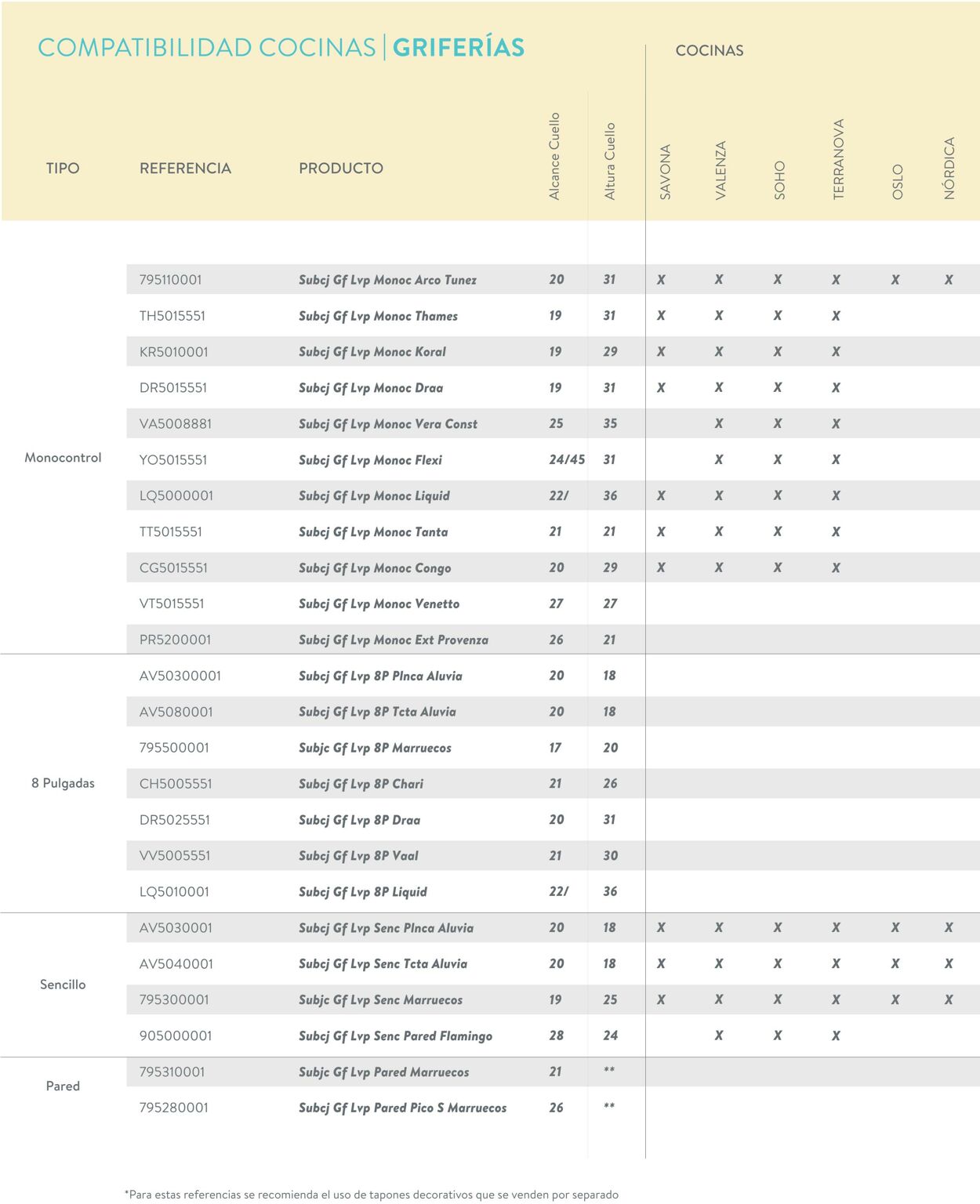
Task: Click the X for Pared Flamingo under VALENZA
Action: pos(719,1035)
